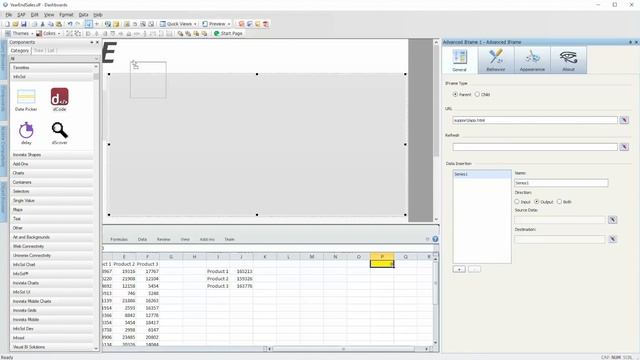This screenshot has width=640, height=360.
Task: Click the series Name input field
Action: [x=561, y=183]
